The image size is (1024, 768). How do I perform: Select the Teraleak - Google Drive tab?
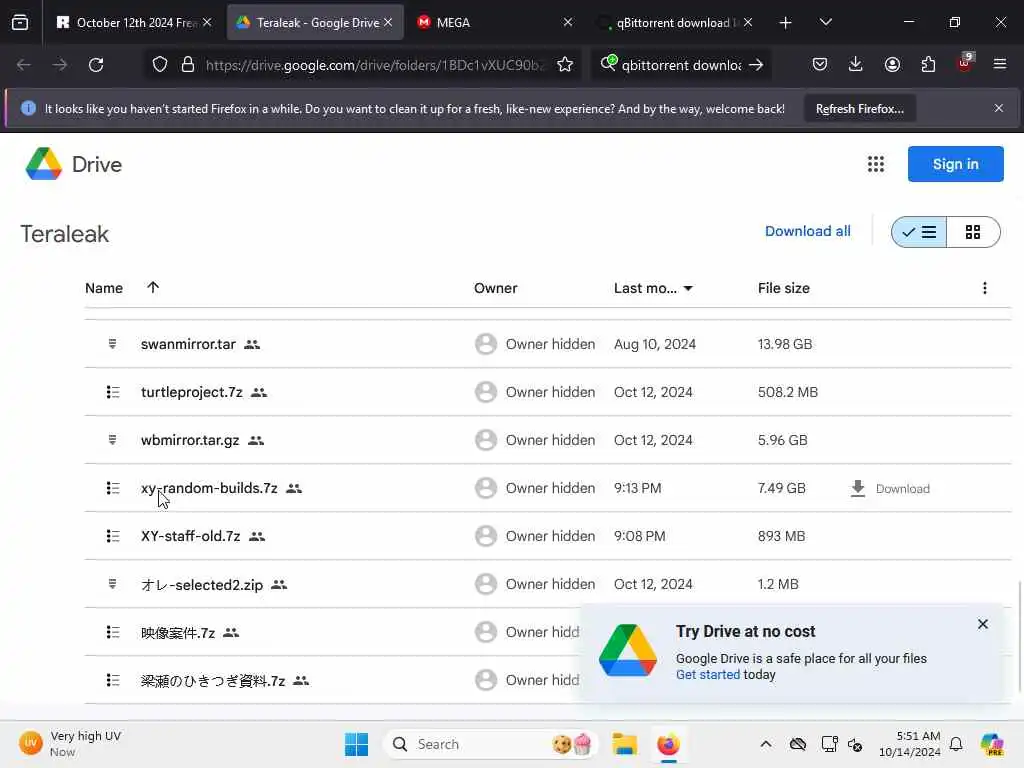(x=315, y=22)
